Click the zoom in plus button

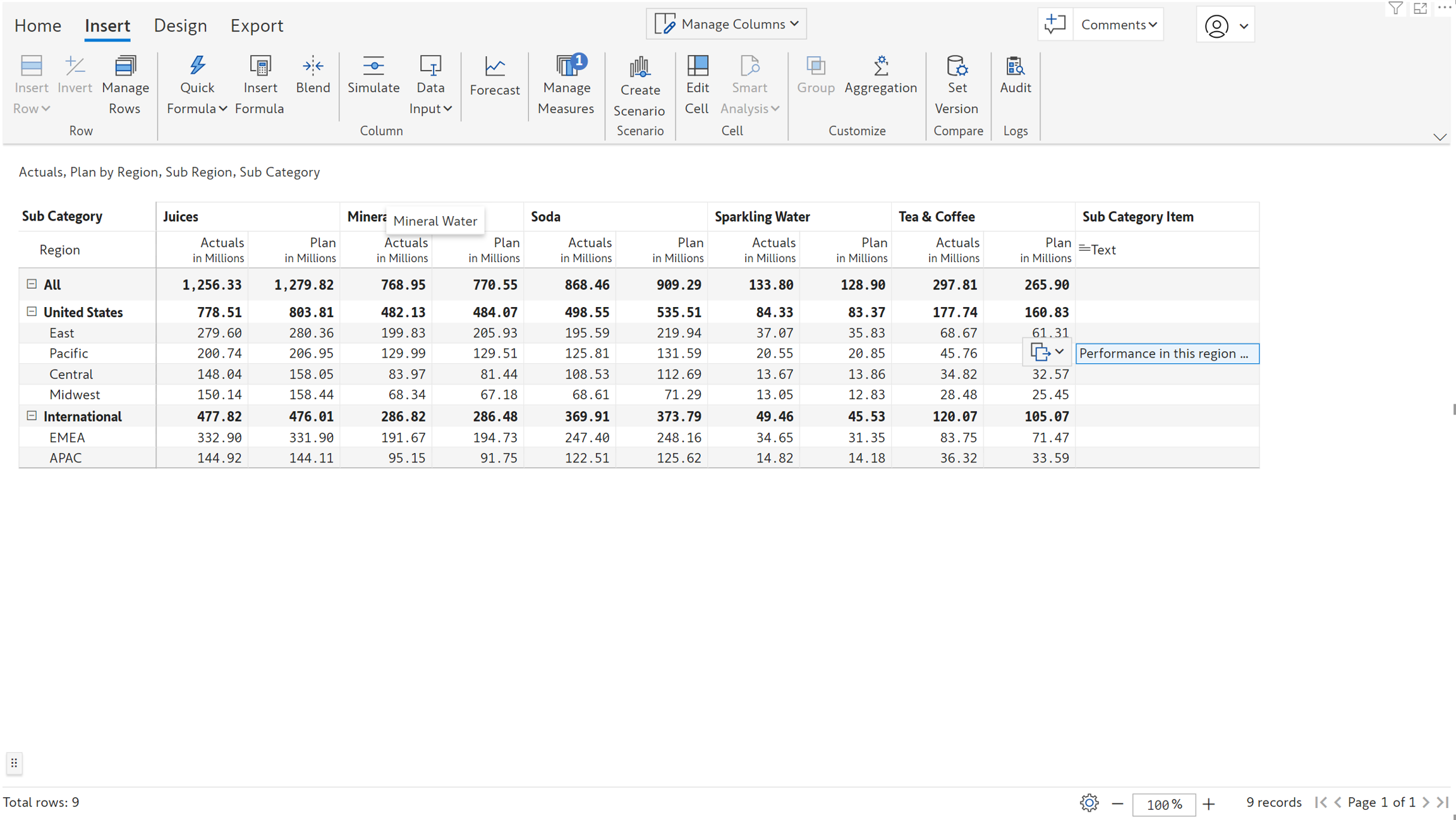click(1208, 804)
